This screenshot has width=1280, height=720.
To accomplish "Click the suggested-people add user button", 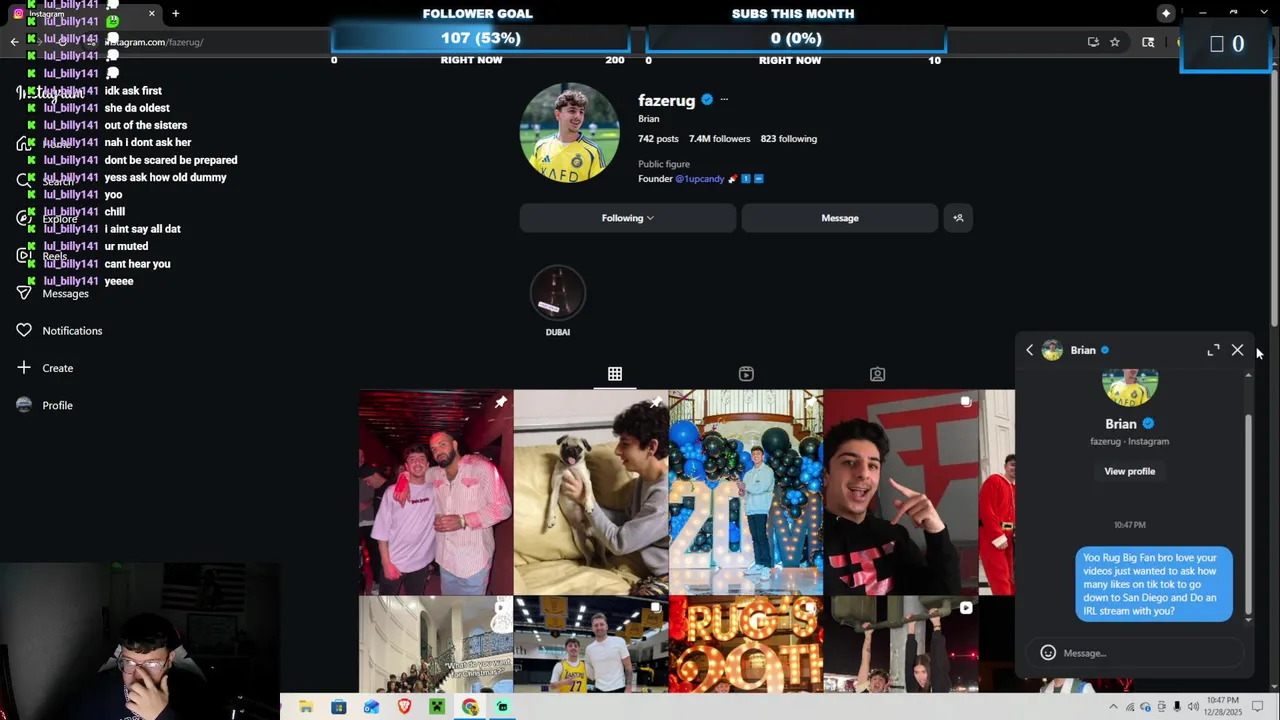I will coord(958,218).
